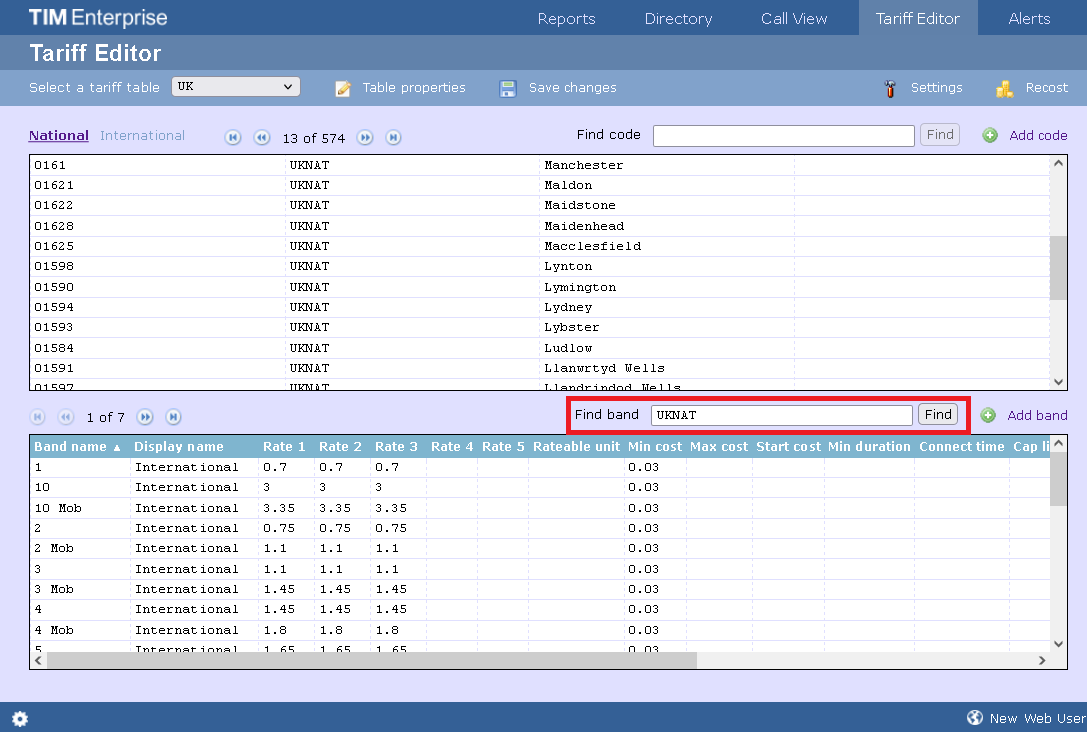Screen dimensions: 1087x732
Task: Click the New Web User link
Action: click(1038, 718)
